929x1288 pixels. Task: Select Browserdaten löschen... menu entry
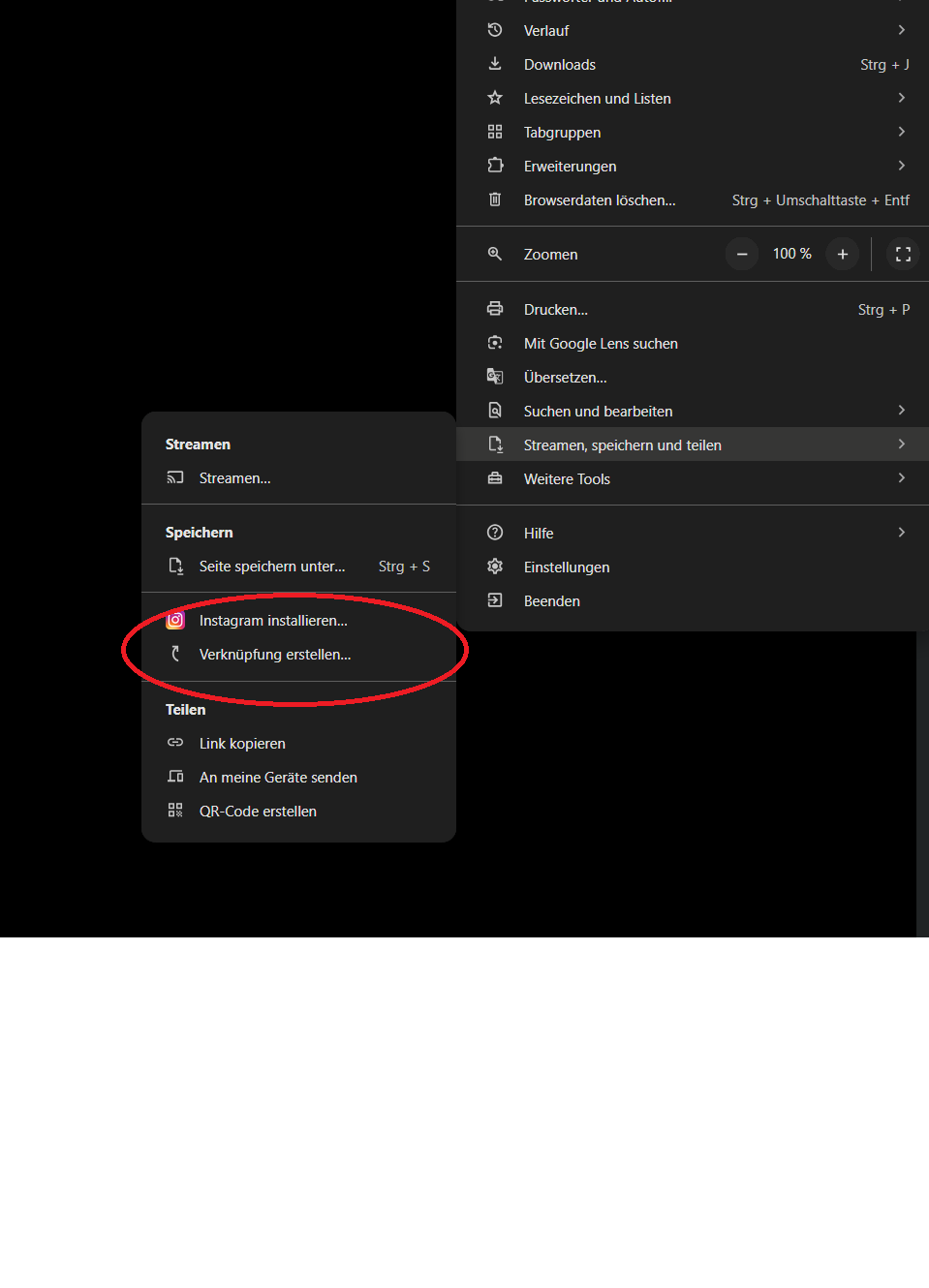(693, 199)
